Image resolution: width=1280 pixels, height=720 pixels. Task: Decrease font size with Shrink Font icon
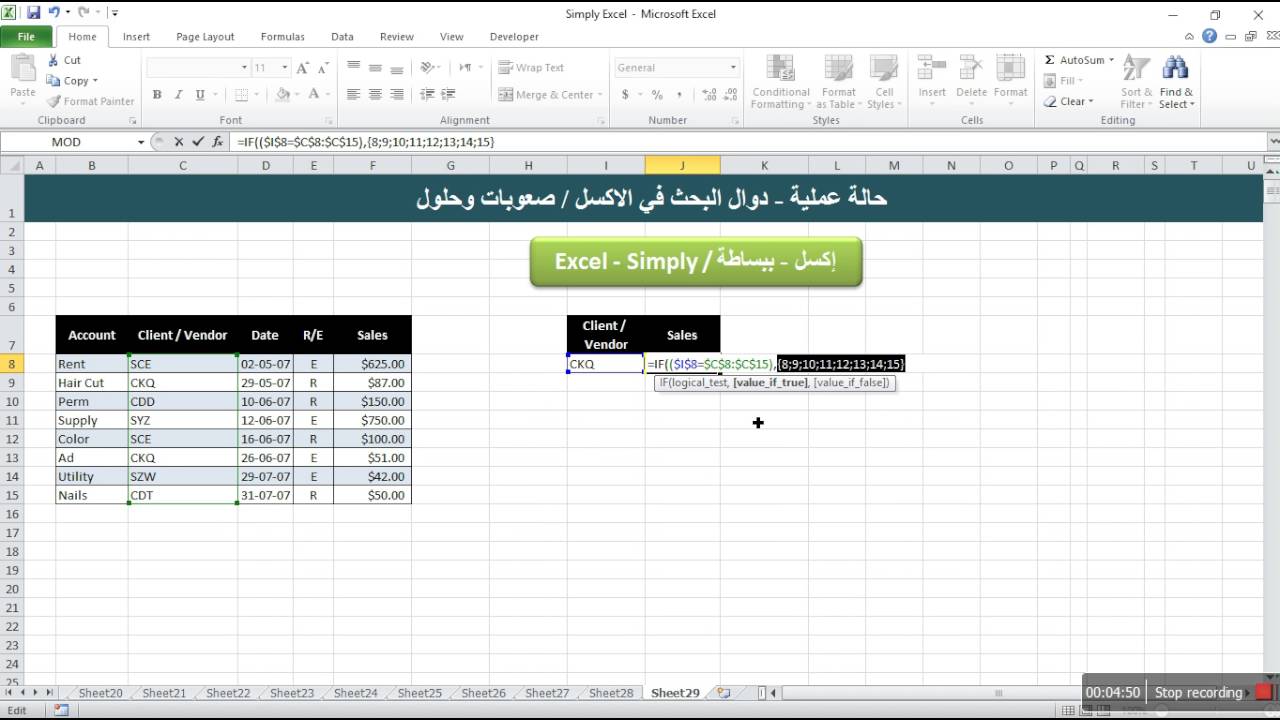(x=321, y=68)
